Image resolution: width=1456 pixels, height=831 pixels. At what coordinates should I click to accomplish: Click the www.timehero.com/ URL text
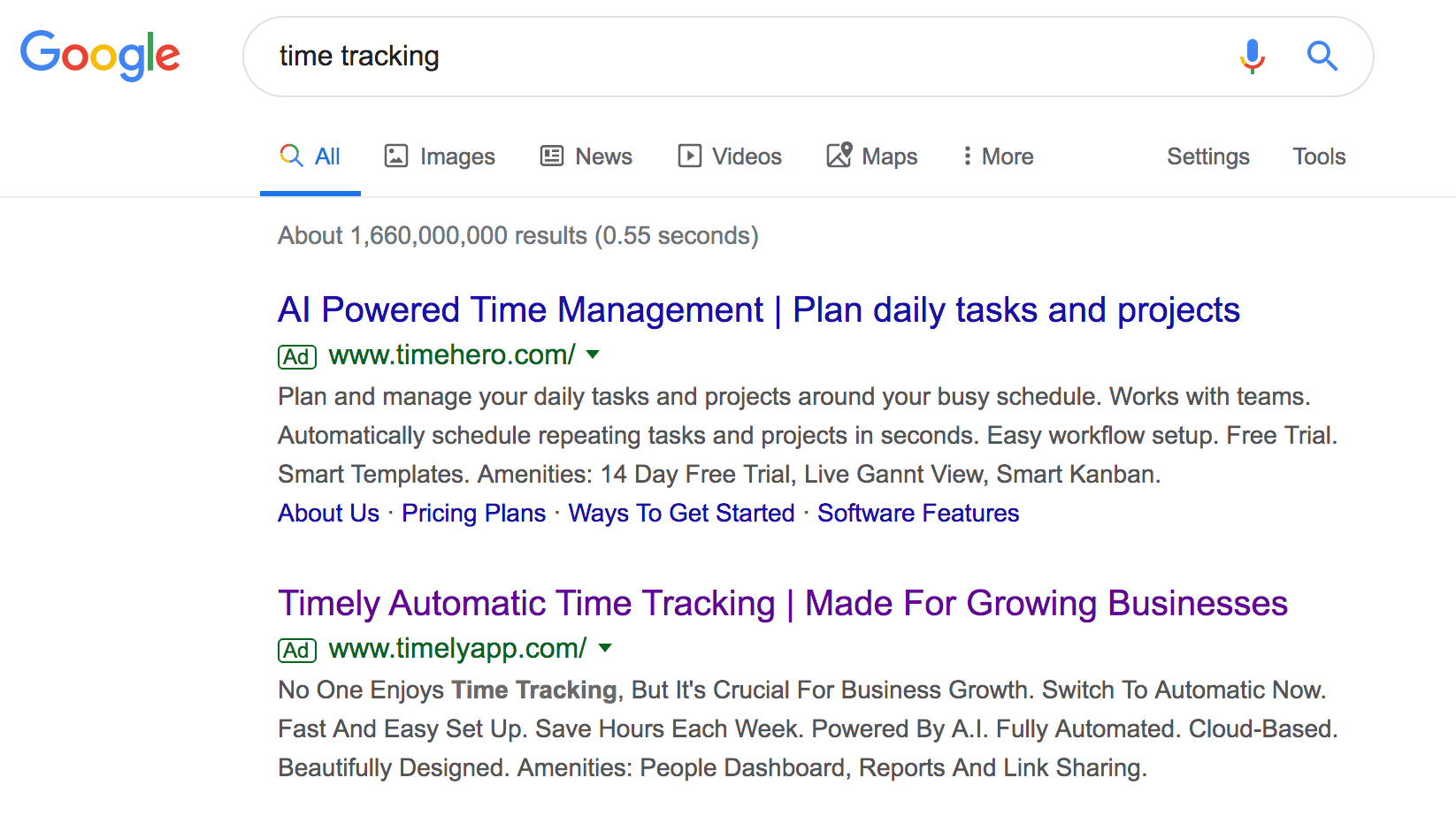pyautogui.click(x=452, y=355)
